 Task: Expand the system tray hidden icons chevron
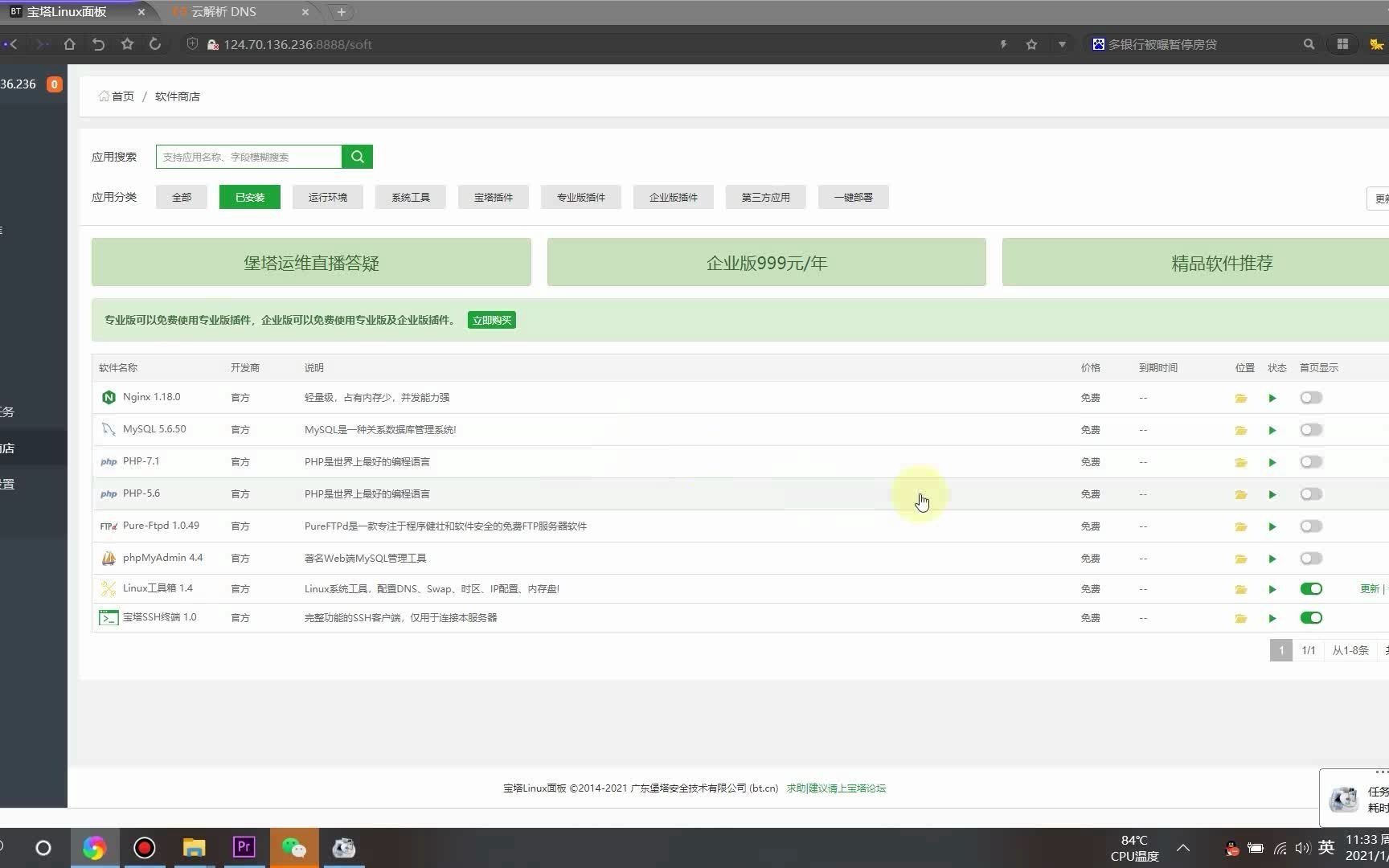[1183, 847]
